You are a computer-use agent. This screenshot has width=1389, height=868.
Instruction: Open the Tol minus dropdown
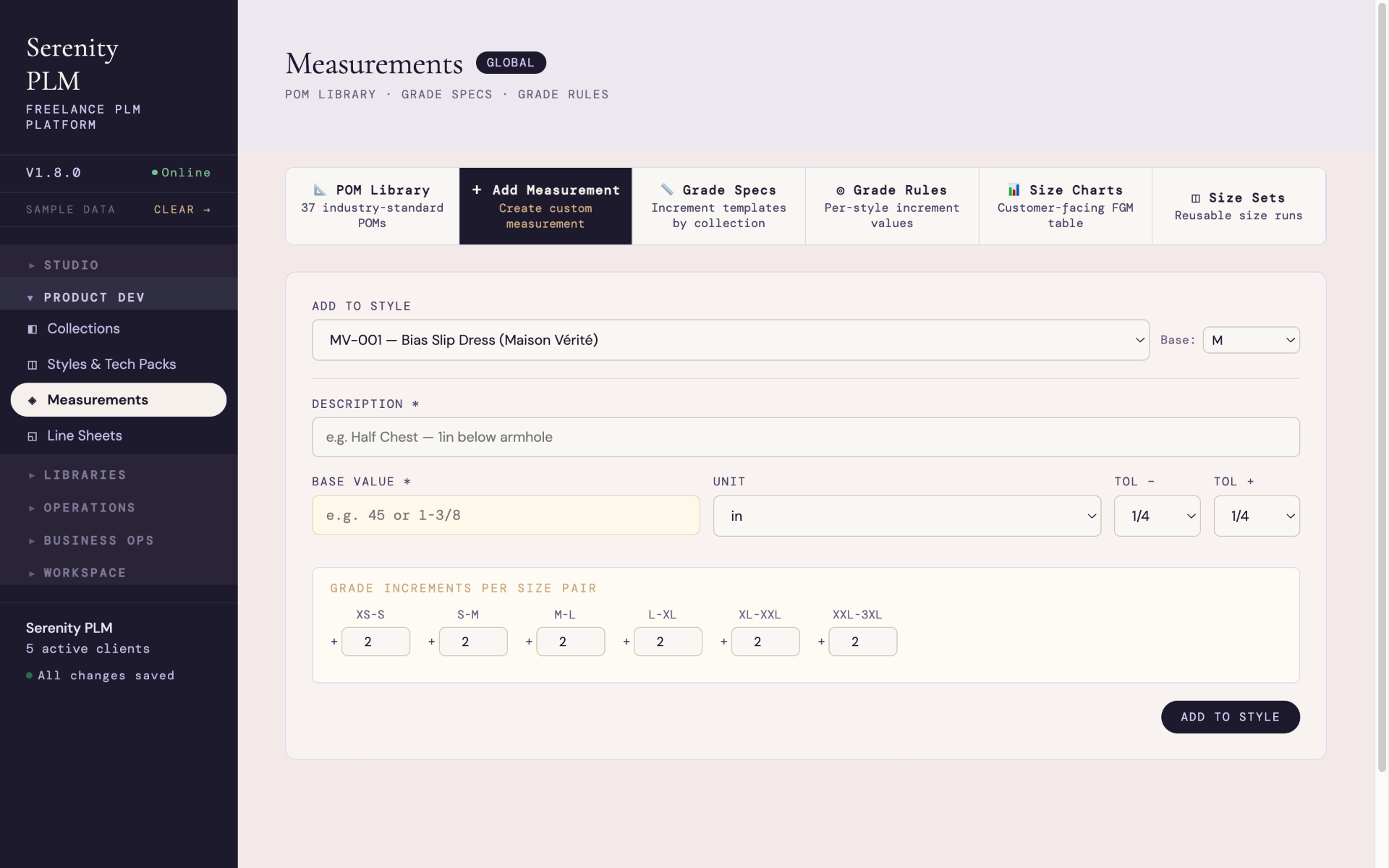pos(1157,516)
